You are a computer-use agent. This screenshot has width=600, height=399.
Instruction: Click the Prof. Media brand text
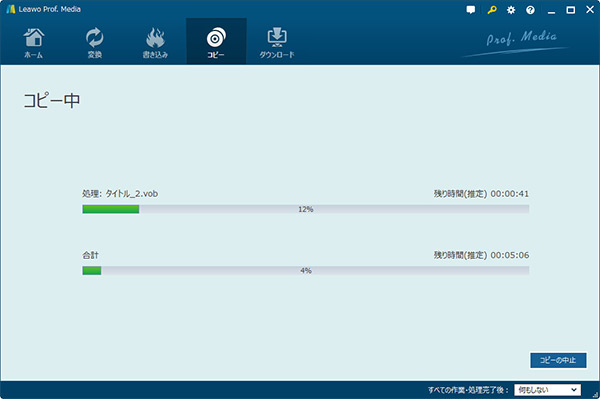(521, 38)
